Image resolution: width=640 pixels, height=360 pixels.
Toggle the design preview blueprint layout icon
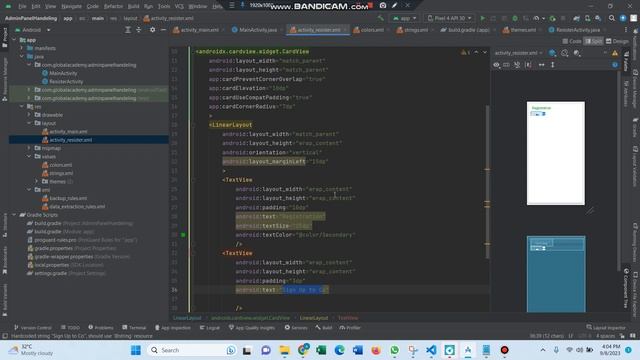click(507, 65)
